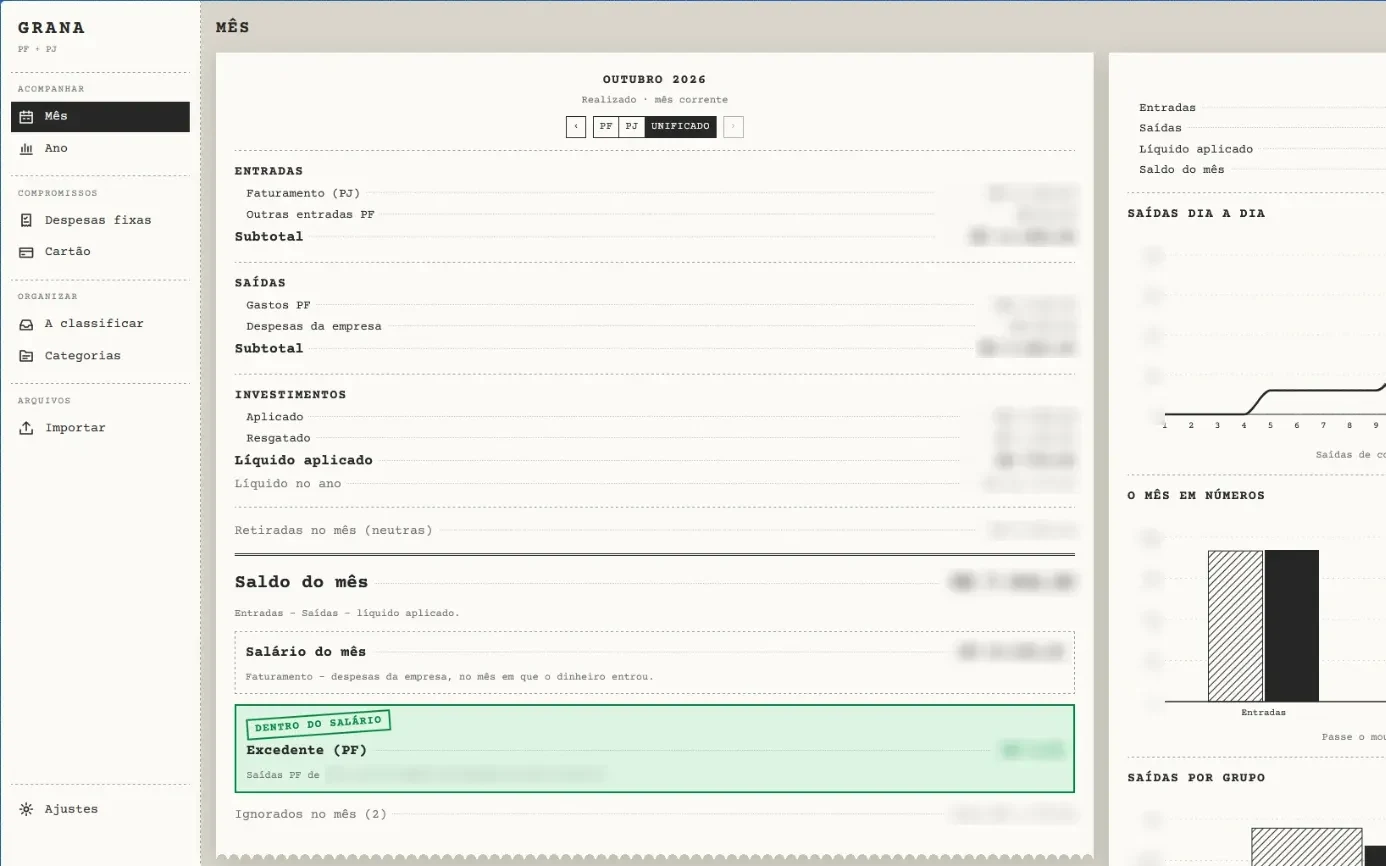Click the receipt icon for Despesas fixas
The image size is (1386, 866).
[27, 220]
